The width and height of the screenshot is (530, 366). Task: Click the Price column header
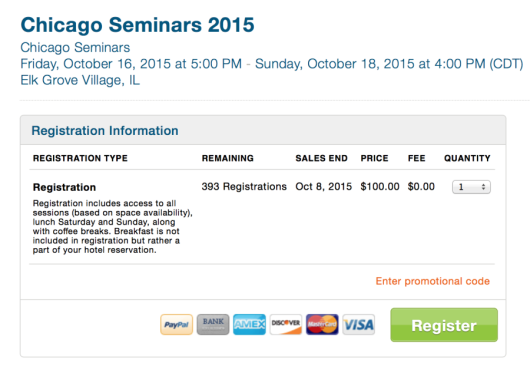[374, 158]
